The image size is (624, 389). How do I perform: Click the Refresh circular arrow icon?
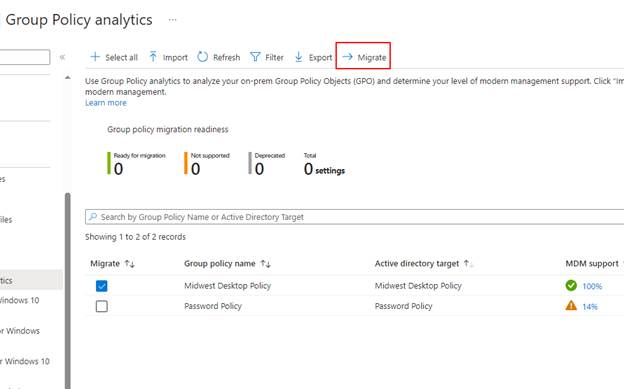tap(203, 57)
